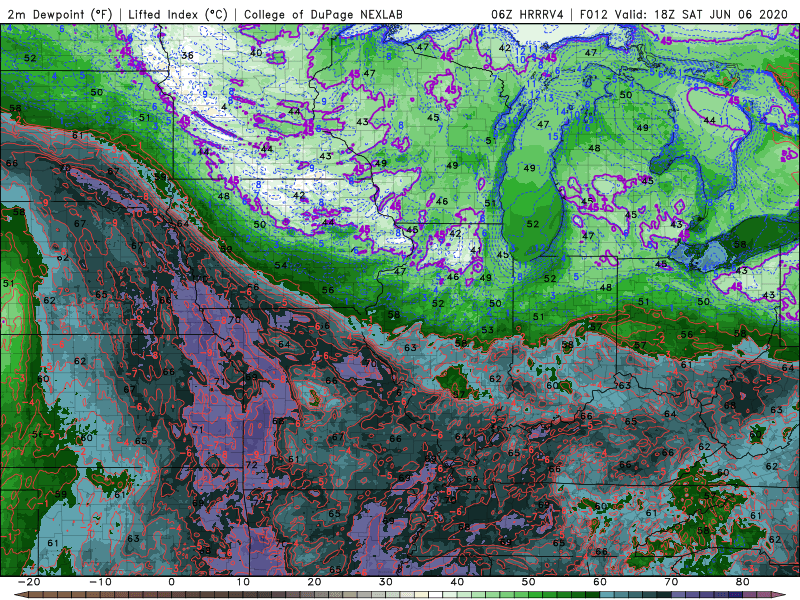Click the 10 label on the color scale
This screenshot has height=600, width=800.
243,582
